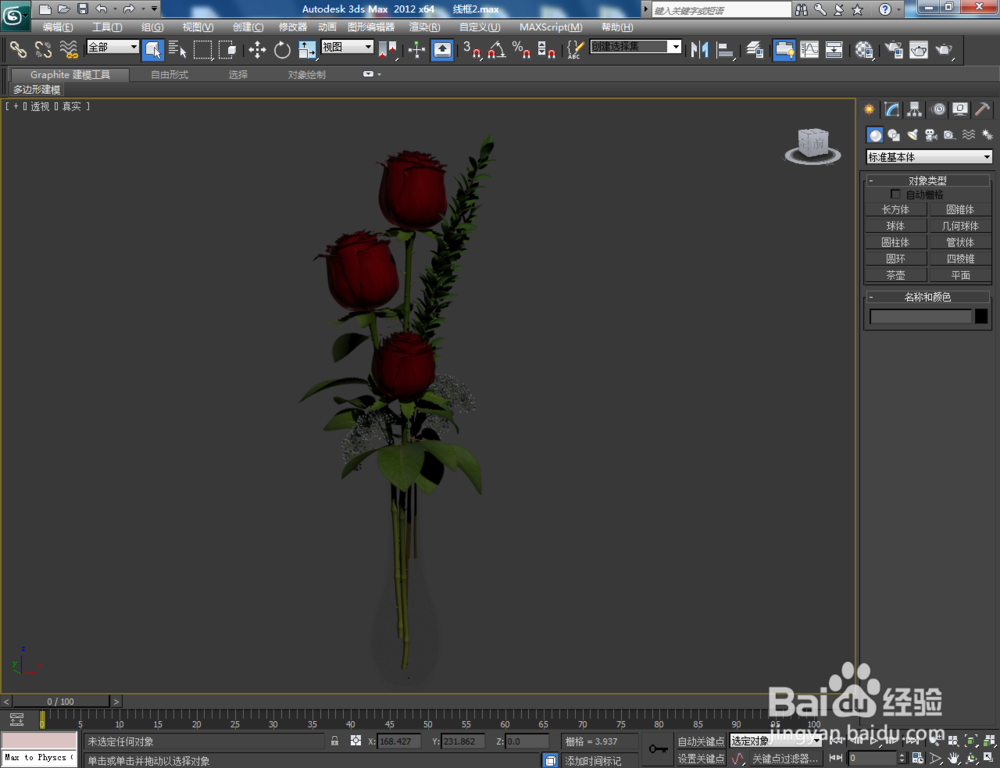The width and height of the screenshot is (1000, 768).
Task: Toggle 3D Snaps
Action: click(472, 49)
